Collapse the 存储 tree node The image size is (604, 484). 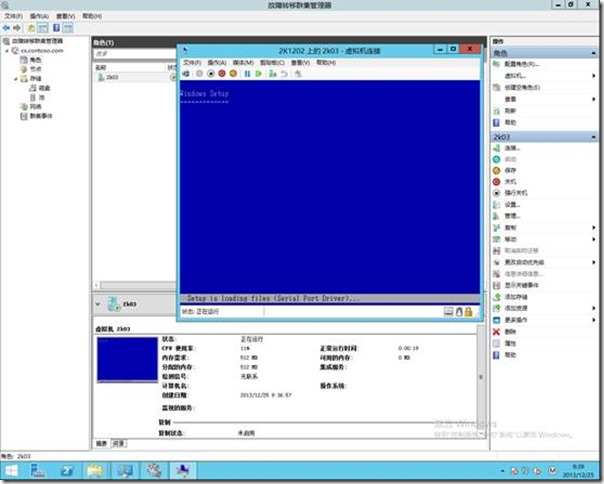coord(16,79)
